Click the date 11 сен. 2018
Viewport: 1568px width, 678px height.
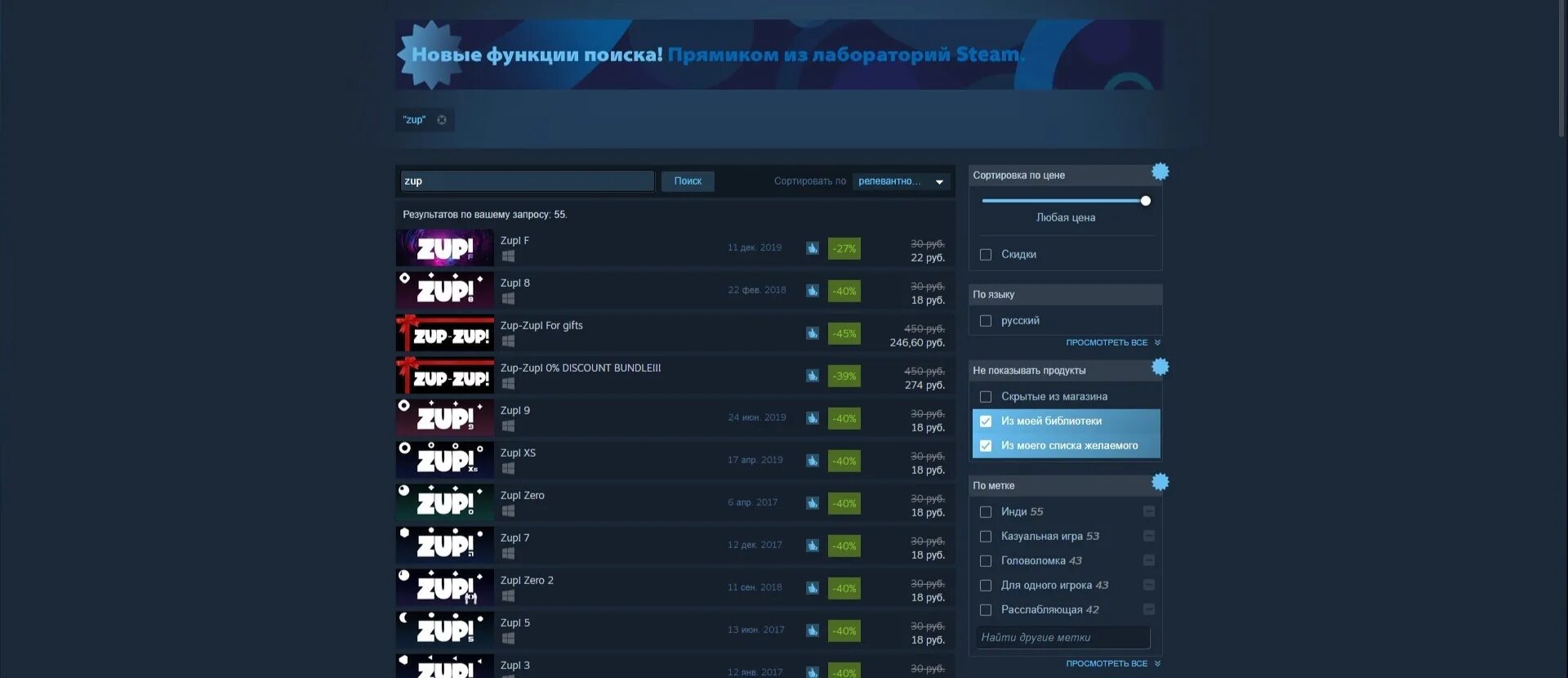click(755, 588)
